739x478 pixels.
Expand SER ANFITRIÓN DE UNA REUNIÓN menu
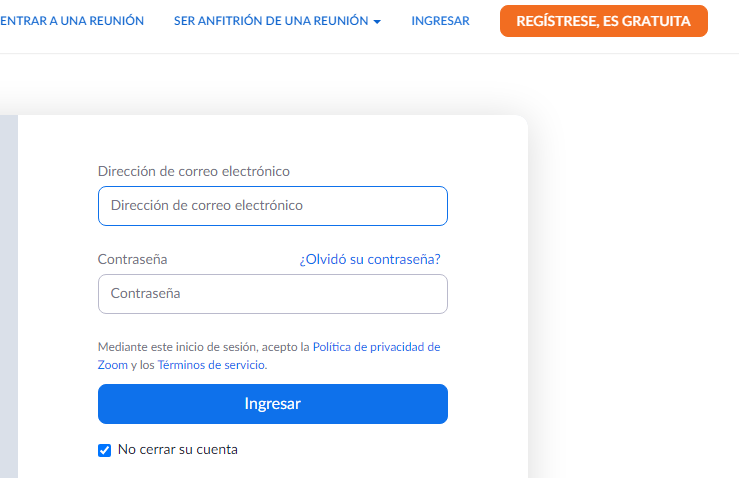click(270, 21)
